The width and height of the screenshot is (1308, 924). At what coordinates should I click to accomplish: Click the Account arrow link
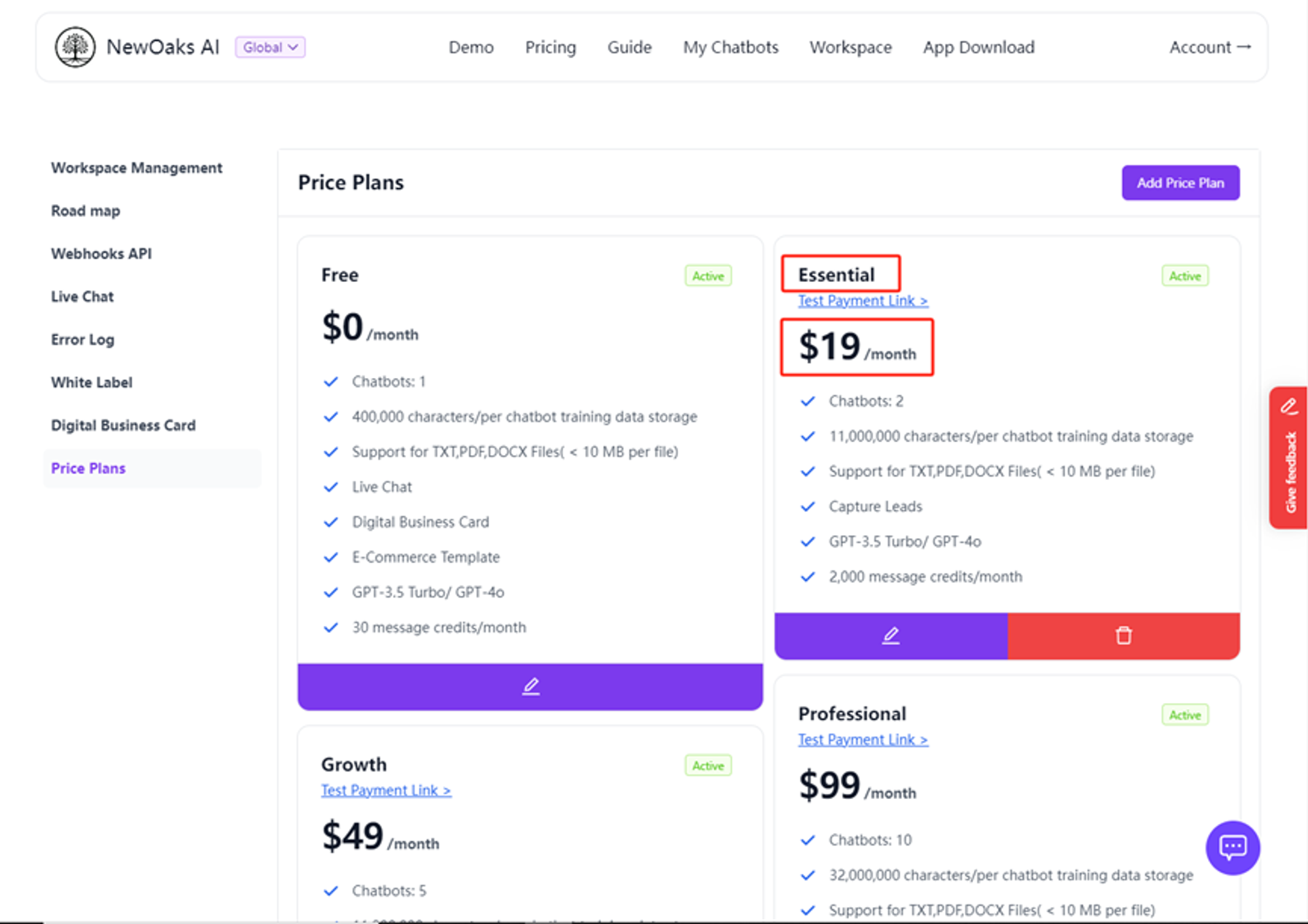pyautogui.click(x=1210, y=47)
